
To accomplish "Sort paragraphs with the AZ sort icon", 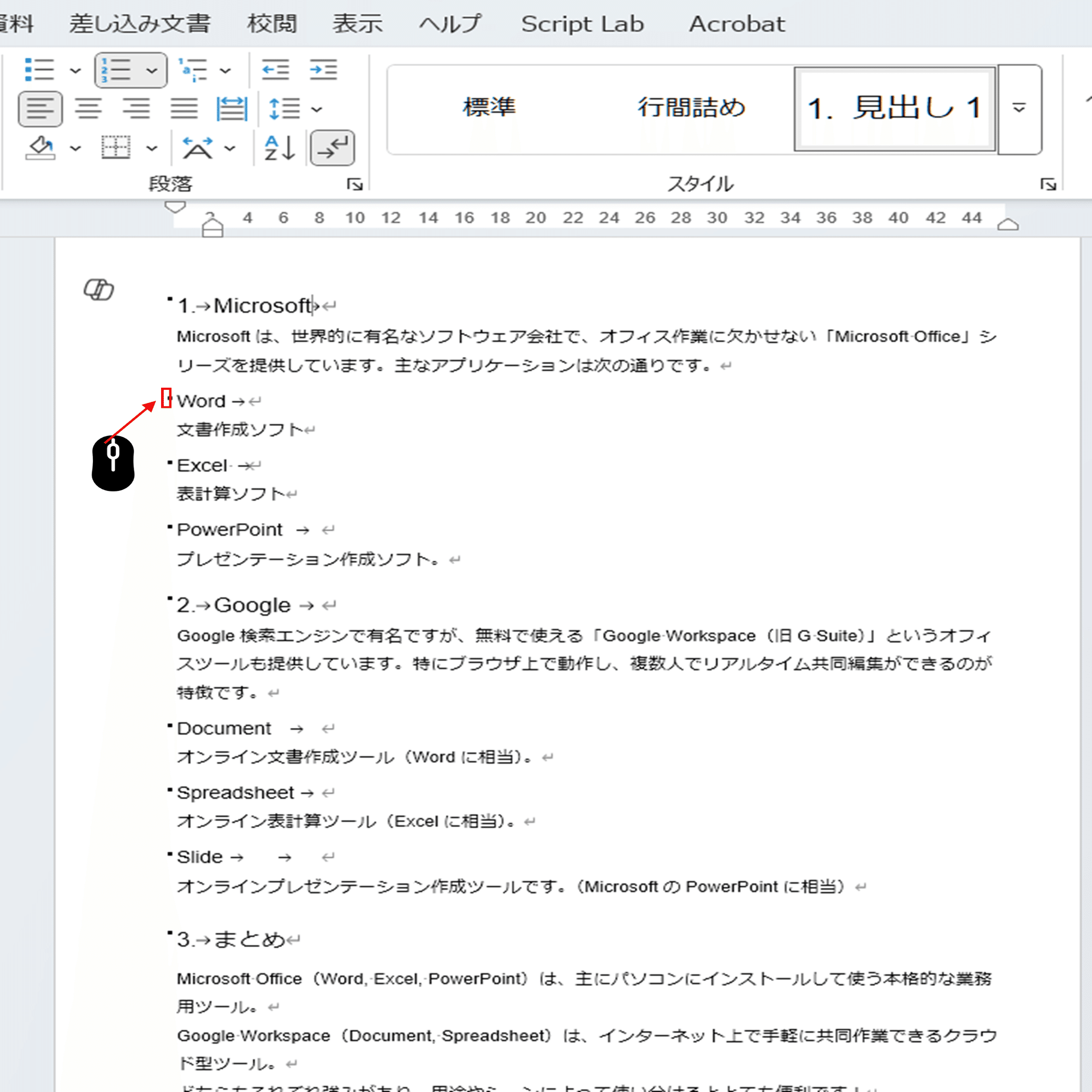I will click(x=278, y=148).
